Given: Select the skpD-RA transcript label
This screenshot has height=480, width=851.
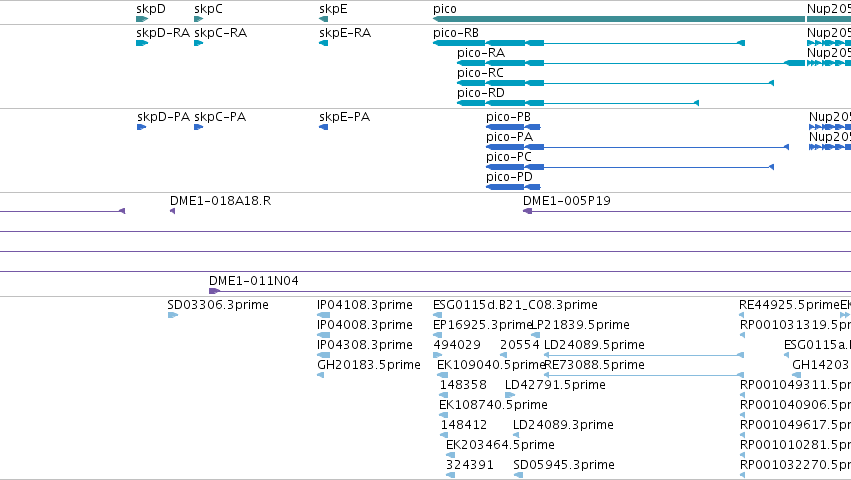Looking at the screenshot, I should [x=163, y=33].
